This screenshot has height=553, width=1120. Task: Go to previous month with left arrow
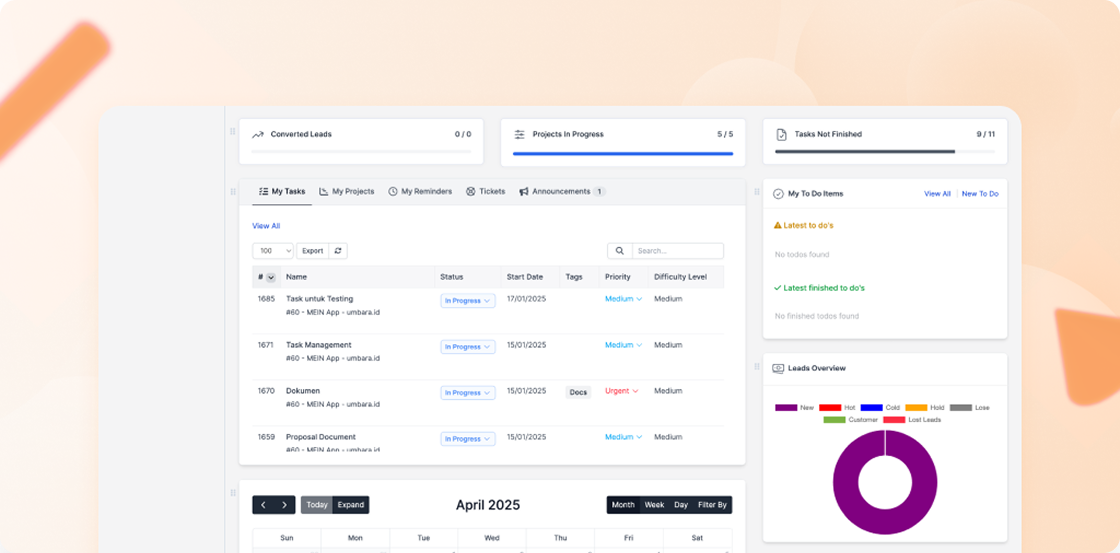[x=263, y=505]
